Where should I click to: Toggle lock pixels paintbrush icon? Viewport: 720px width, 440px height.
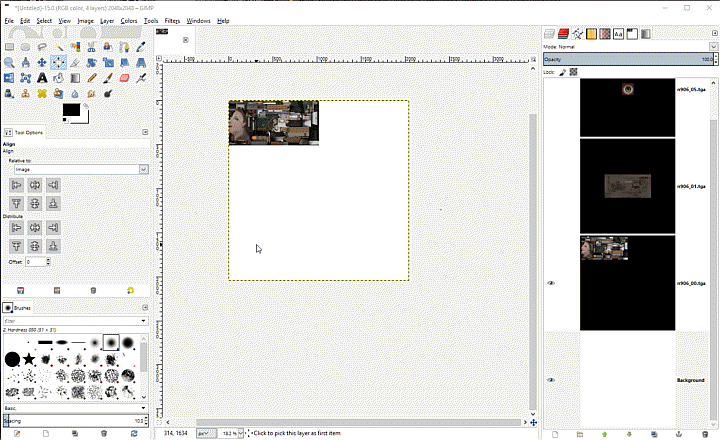[x=563, y=72]
